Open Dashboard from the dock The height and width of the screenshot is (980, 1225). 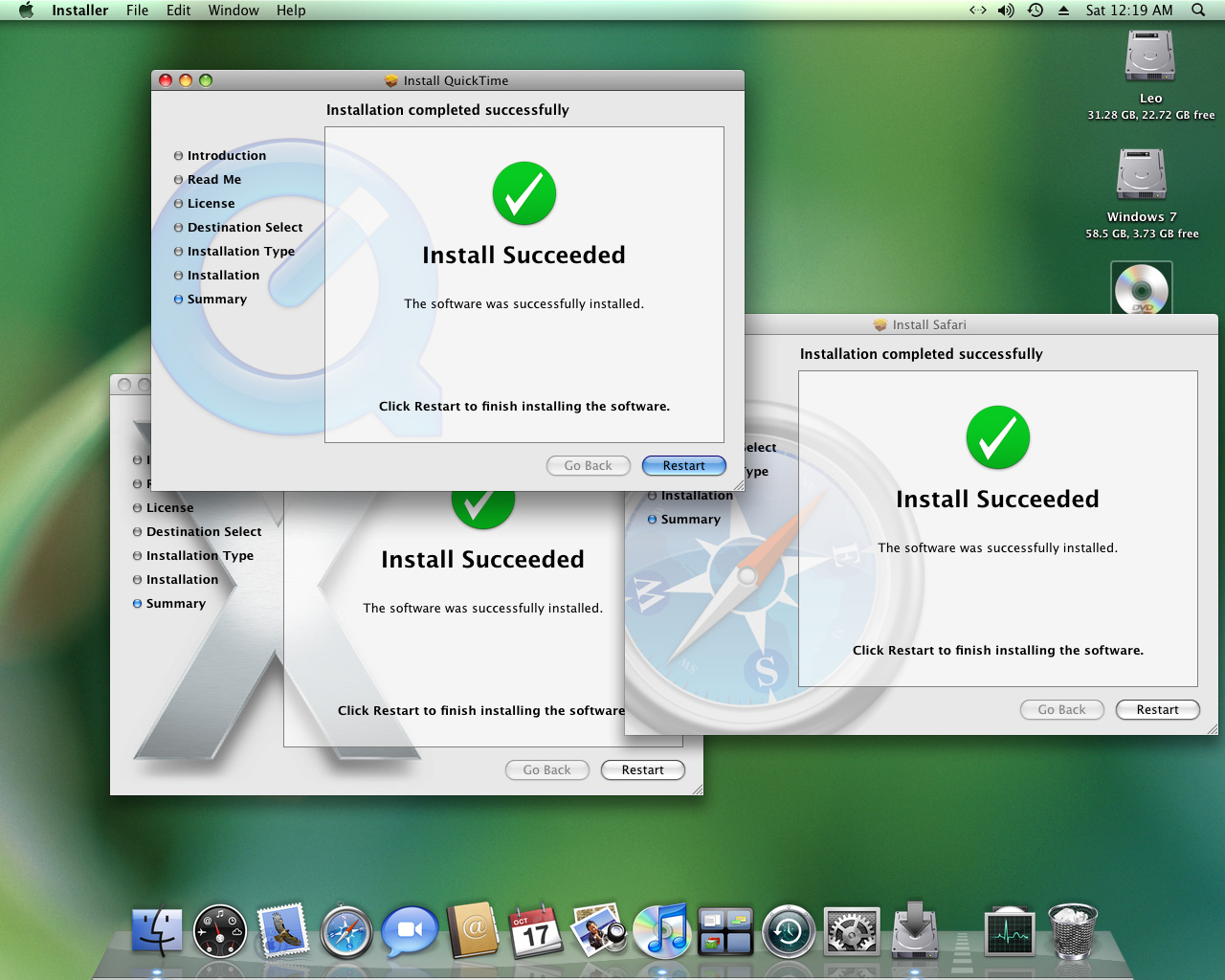pyautogui.click(x=220, y=931)
